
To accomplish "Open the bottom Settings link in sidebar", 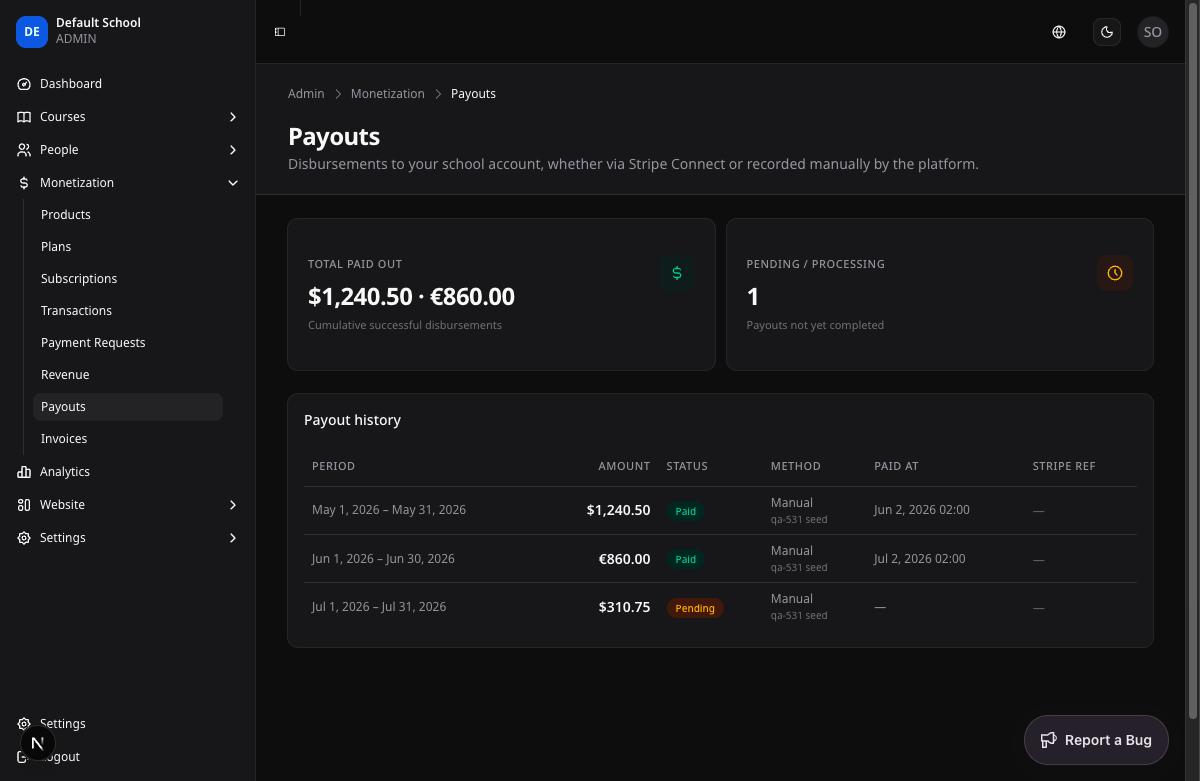I will click(128, 724).
